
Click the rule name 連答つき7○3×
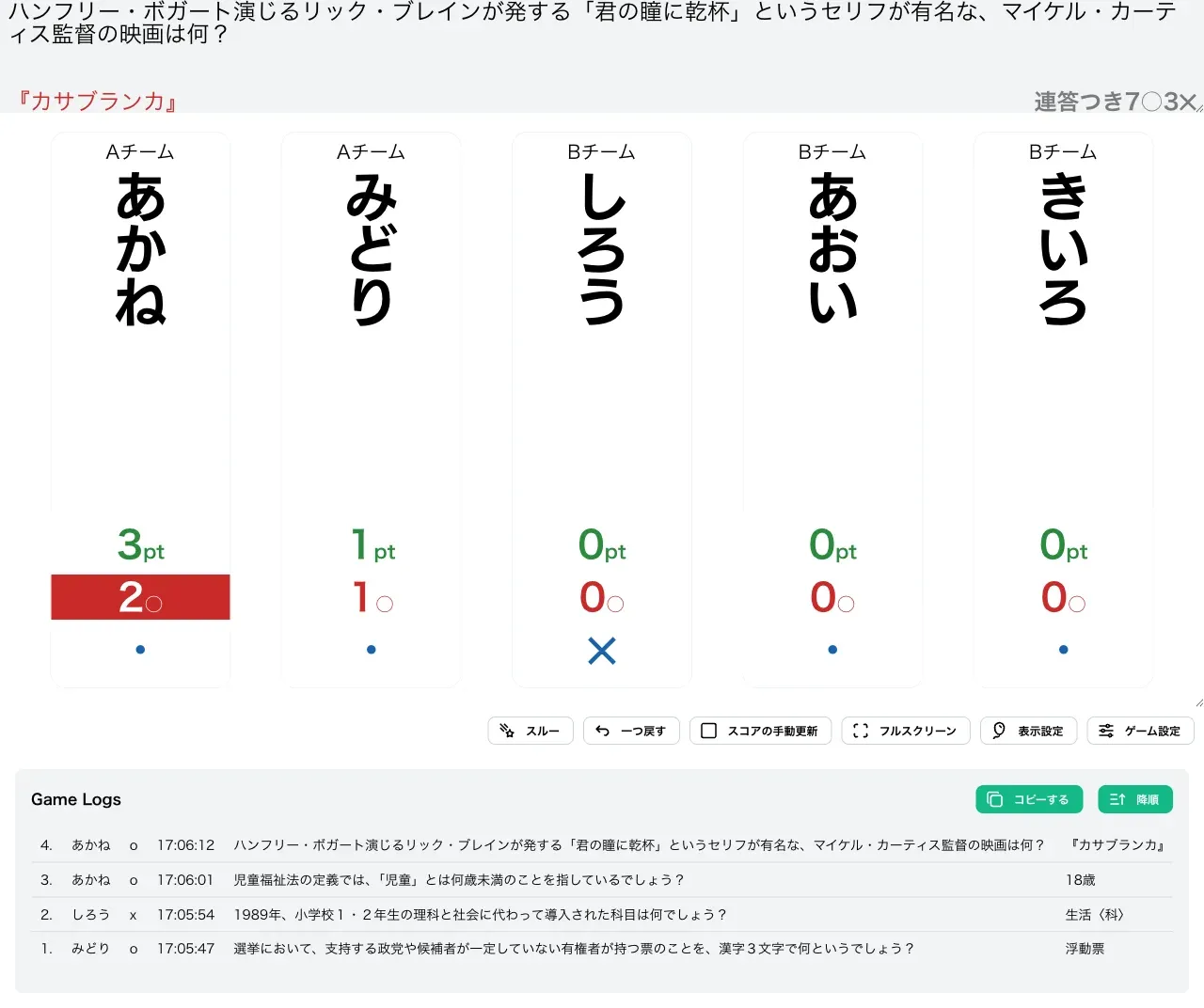(1115, 102)
